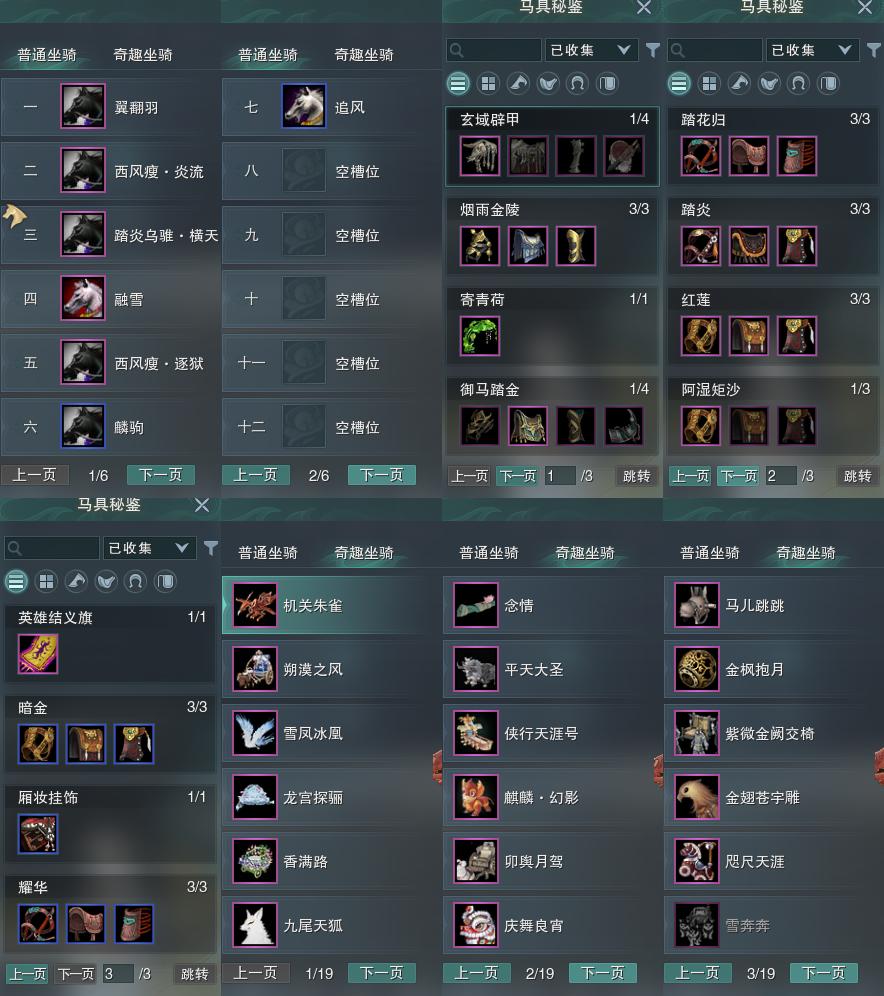884x996 pixels.
Task: Expand 已收集 dropdown above 踏花归 set
Action: click(812, 50)
